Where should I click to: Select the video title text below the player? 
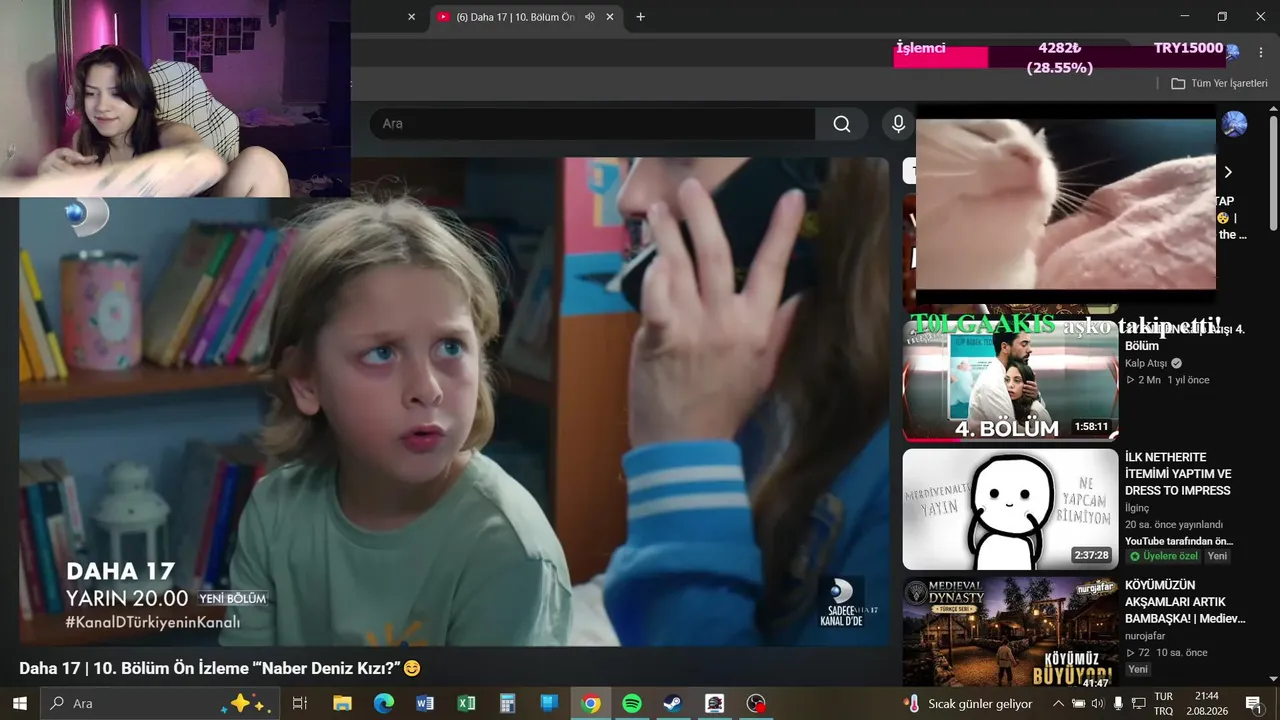(x=220, y=668)
